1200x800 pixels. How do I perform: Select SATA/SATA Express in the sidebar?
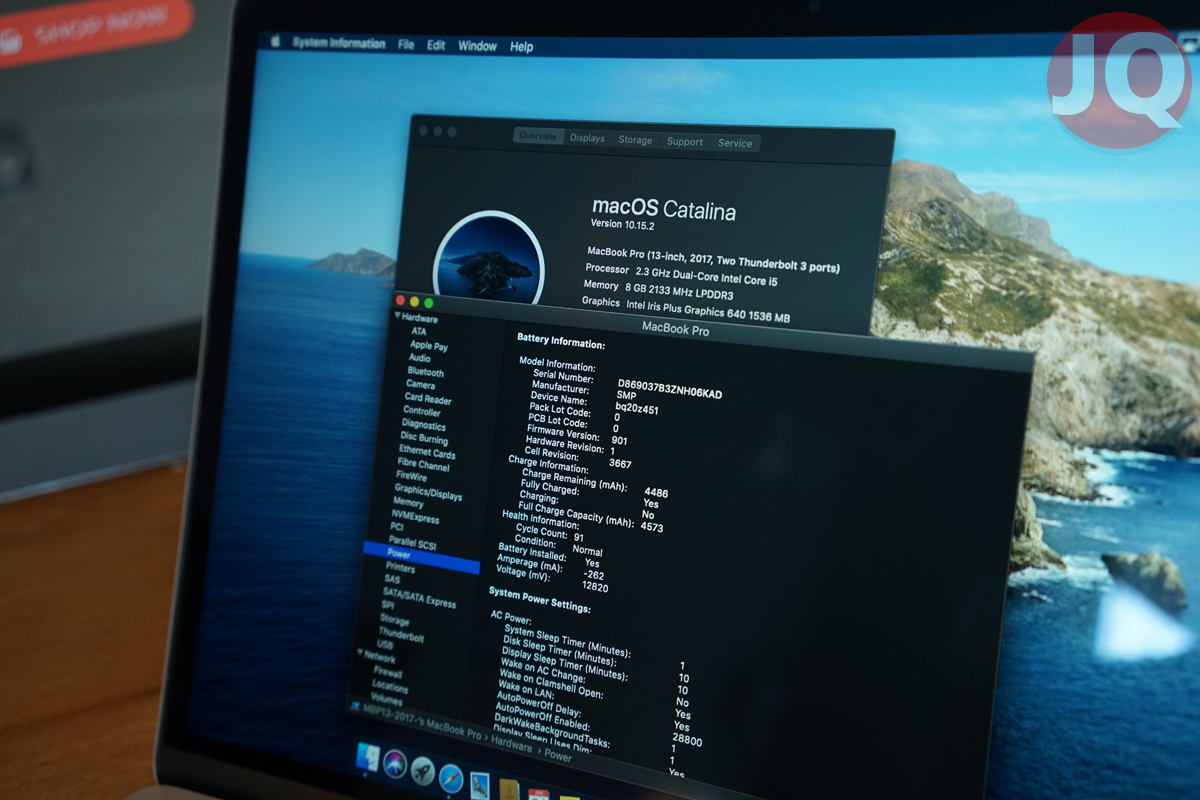tap(419, 597)
